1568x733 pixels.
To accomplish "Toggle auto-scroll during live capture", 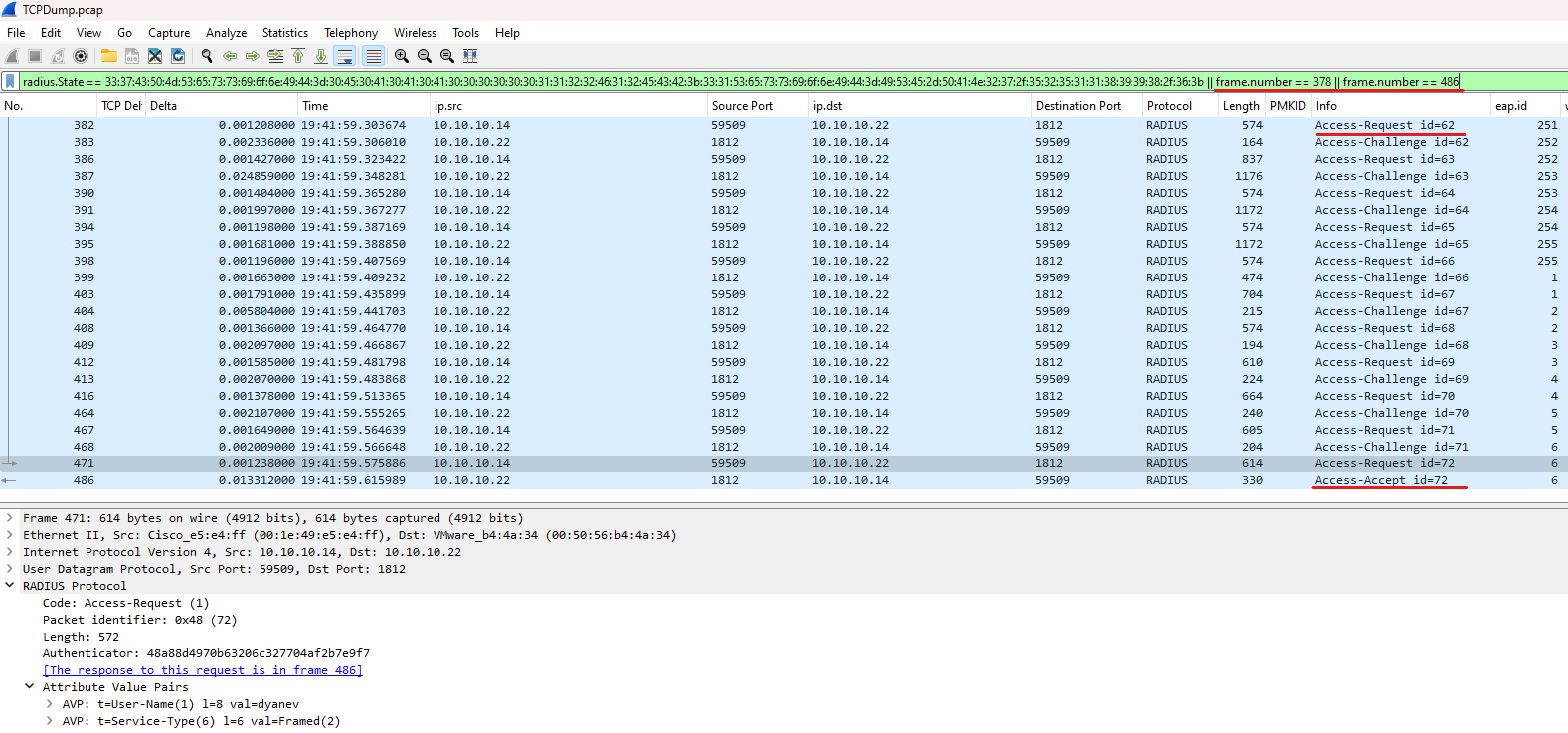I will (x=344, y=56).
